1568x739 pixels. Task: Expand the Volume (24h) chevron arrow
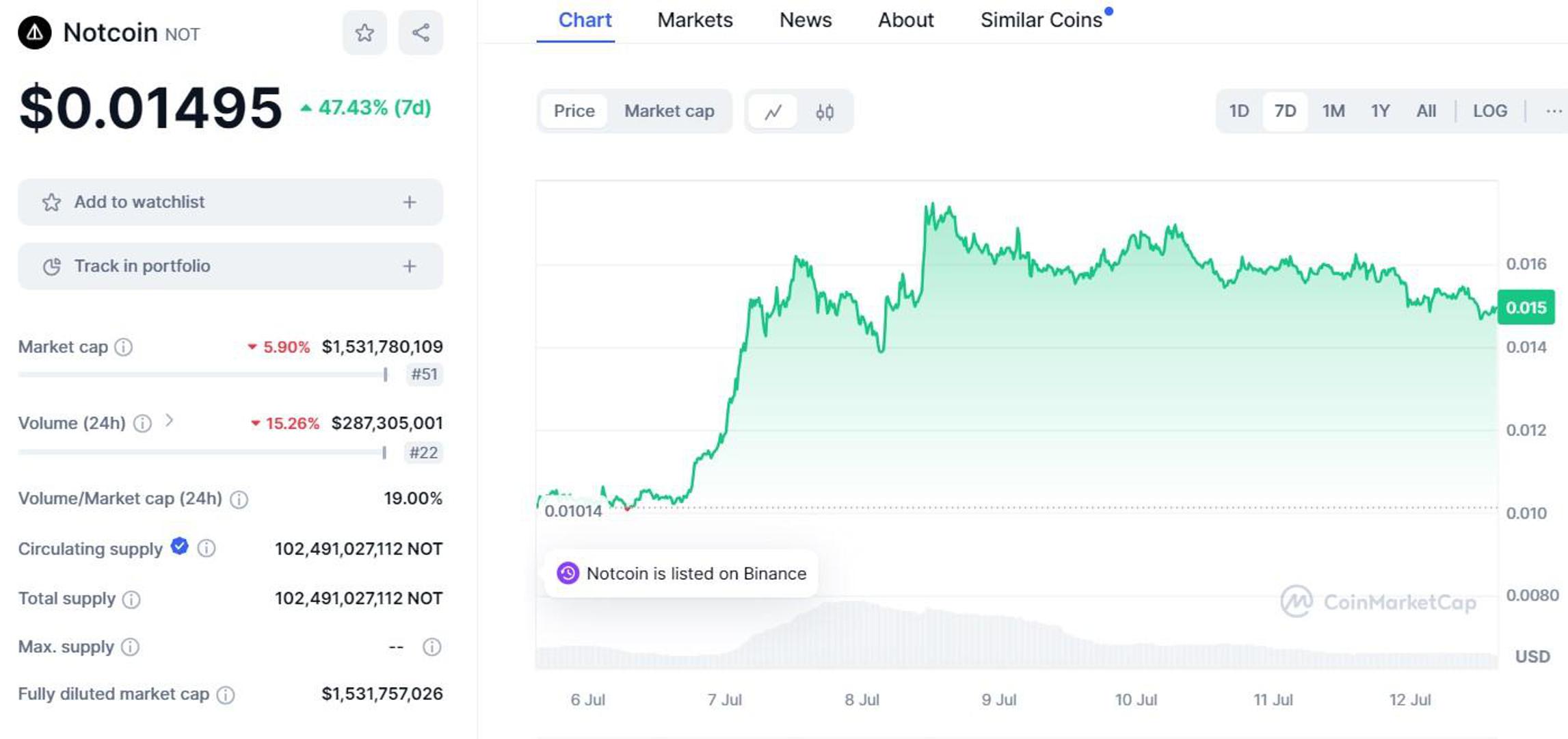point(169,421)
